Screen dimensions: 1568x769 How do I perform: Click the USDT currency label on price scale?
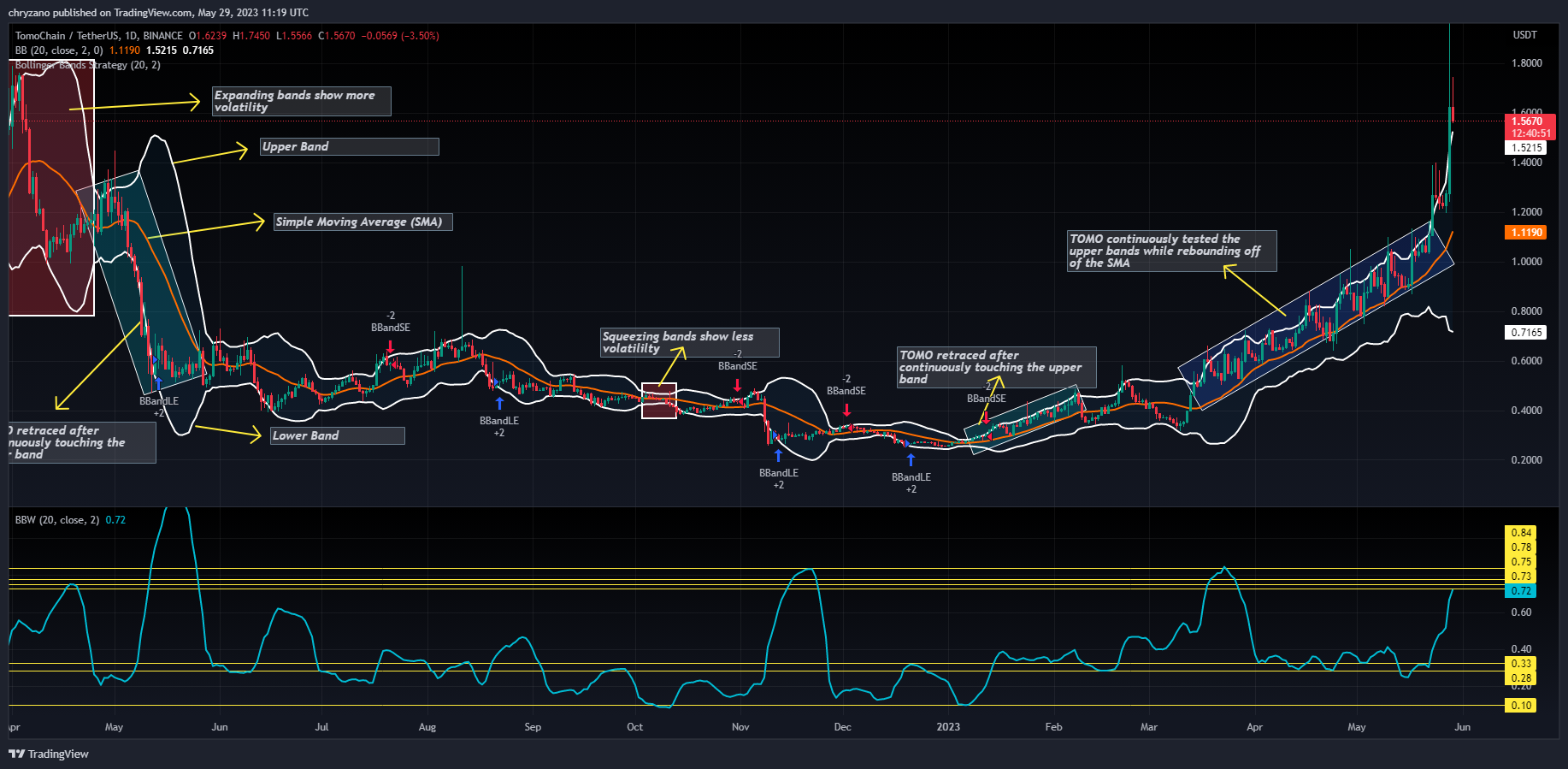pos(1525,35)
